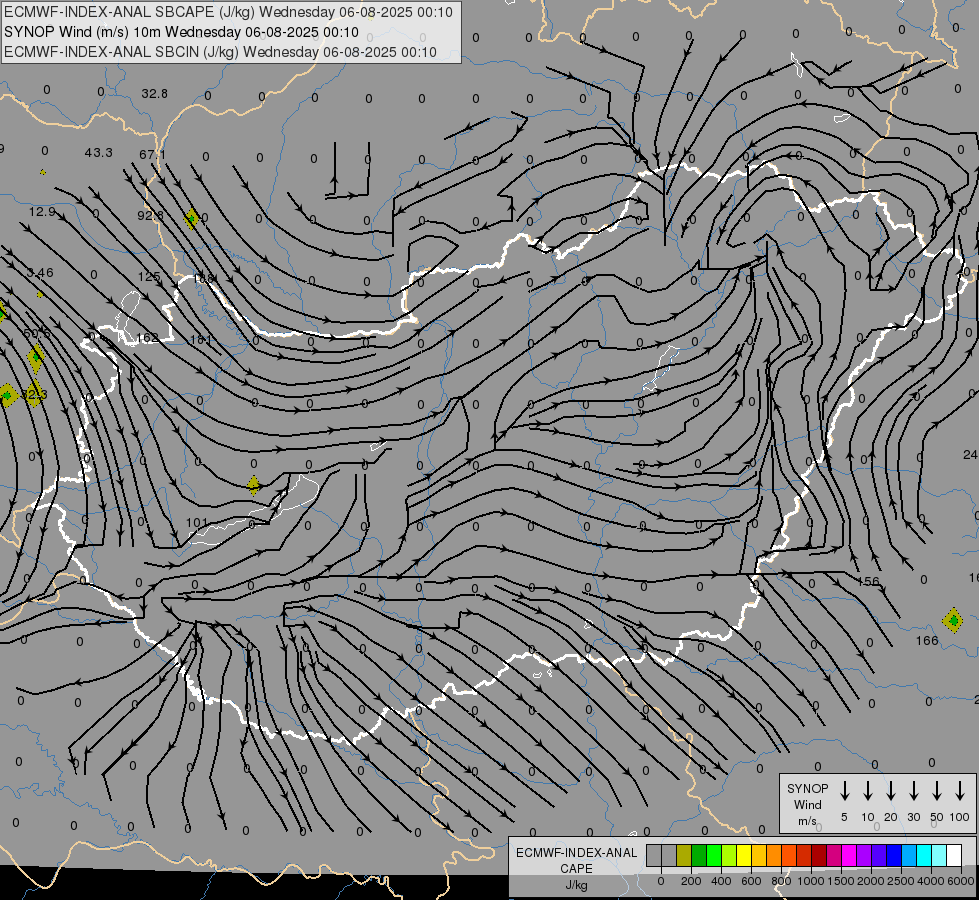Click the wind arrow above speed 5
This screenshot has width=979, height=900.
click(x=844, y=790)
